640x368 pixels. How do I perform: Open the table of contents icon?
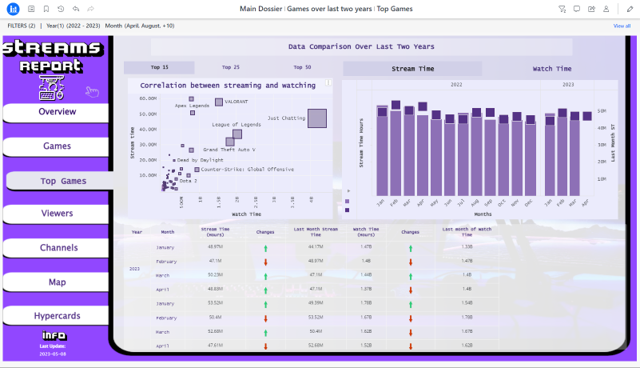click(31, 9)
